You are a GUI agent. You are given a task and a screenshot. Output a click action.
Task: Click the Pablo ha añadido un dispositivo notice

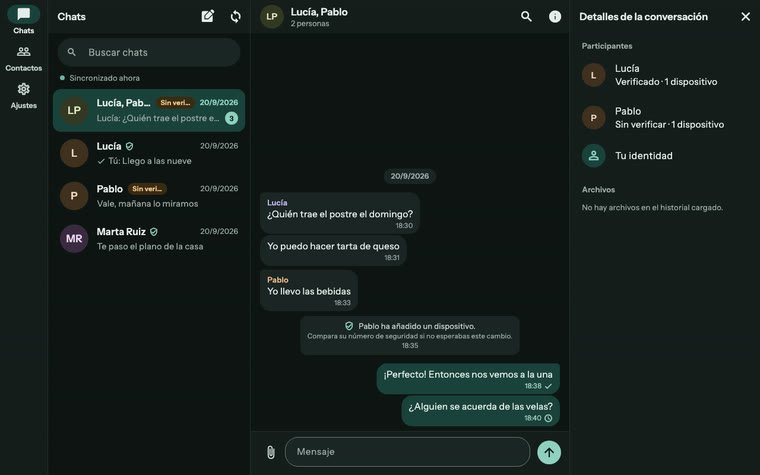point(410,335)
